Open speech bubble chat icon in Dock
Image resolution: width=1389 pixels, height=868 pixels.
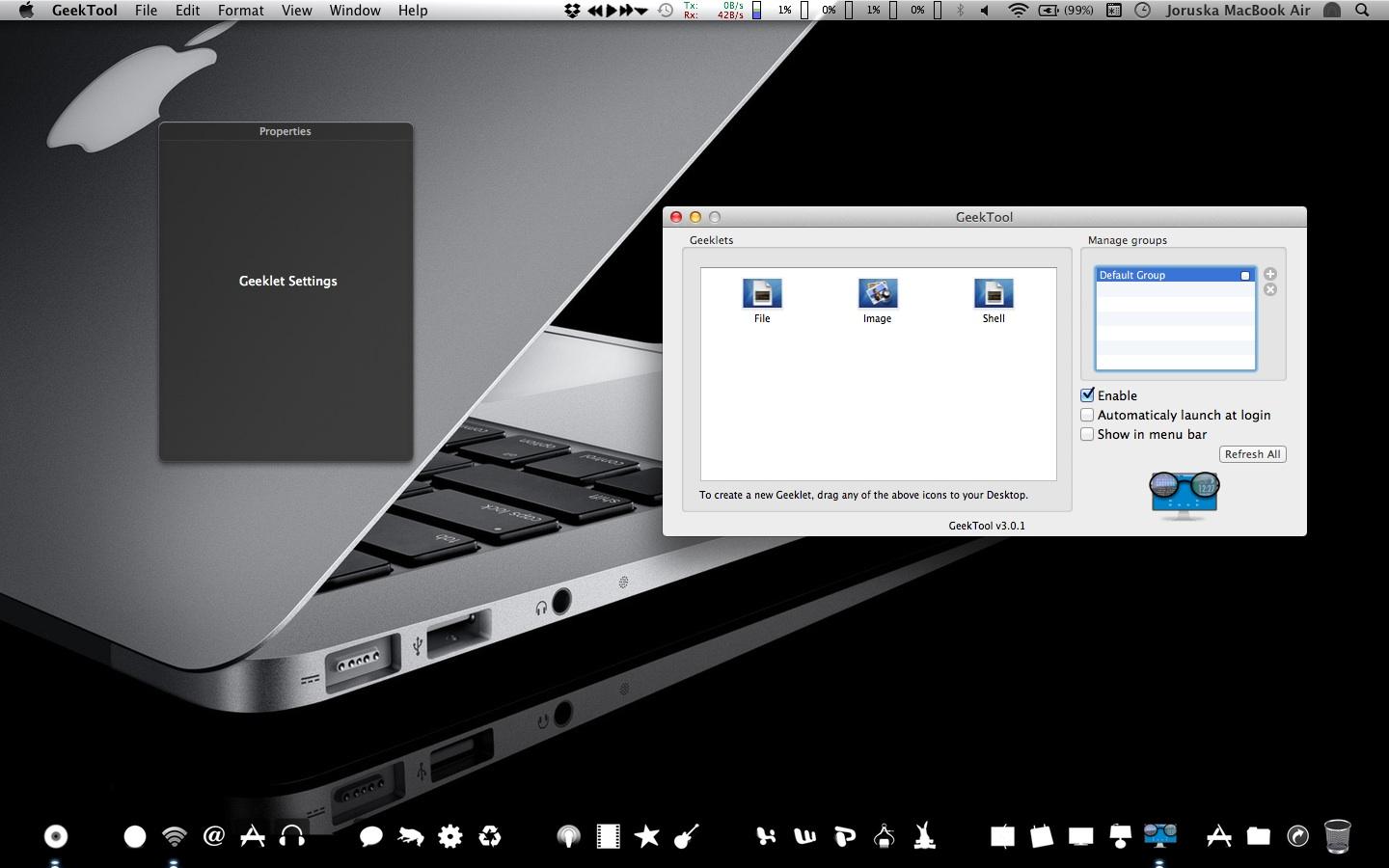point(371,836)
